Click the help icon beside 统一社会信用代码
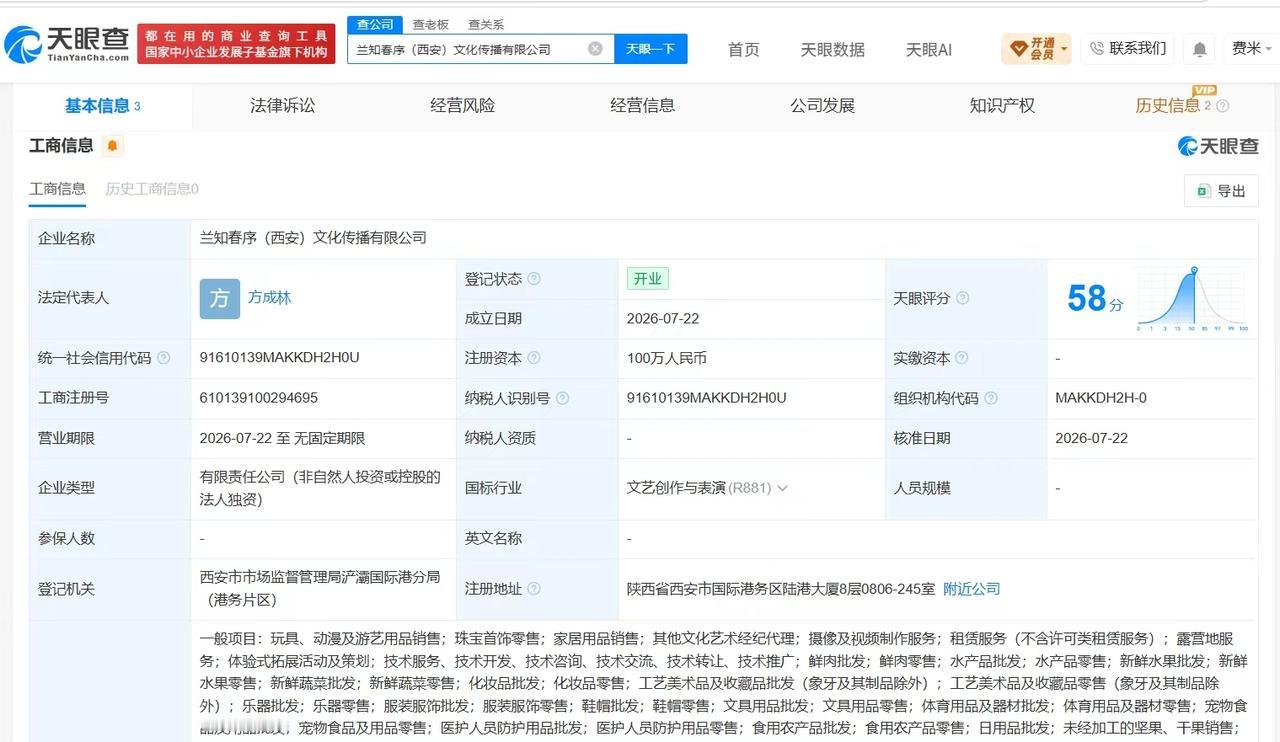Image resolution: width=1280 pixels, height=742 pixels. coord(164,358)
